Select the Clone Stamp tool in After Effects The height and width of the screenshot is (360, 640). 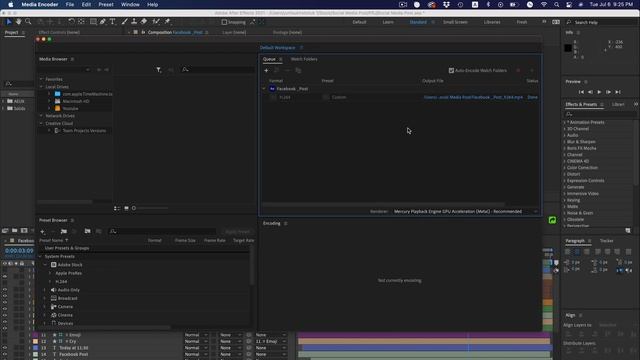pyautogui.click(x=134, y=22)
